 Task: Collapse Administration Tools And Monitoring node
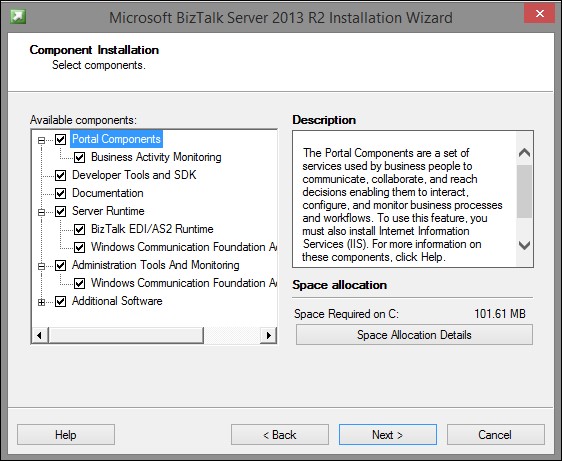[42, 266]
